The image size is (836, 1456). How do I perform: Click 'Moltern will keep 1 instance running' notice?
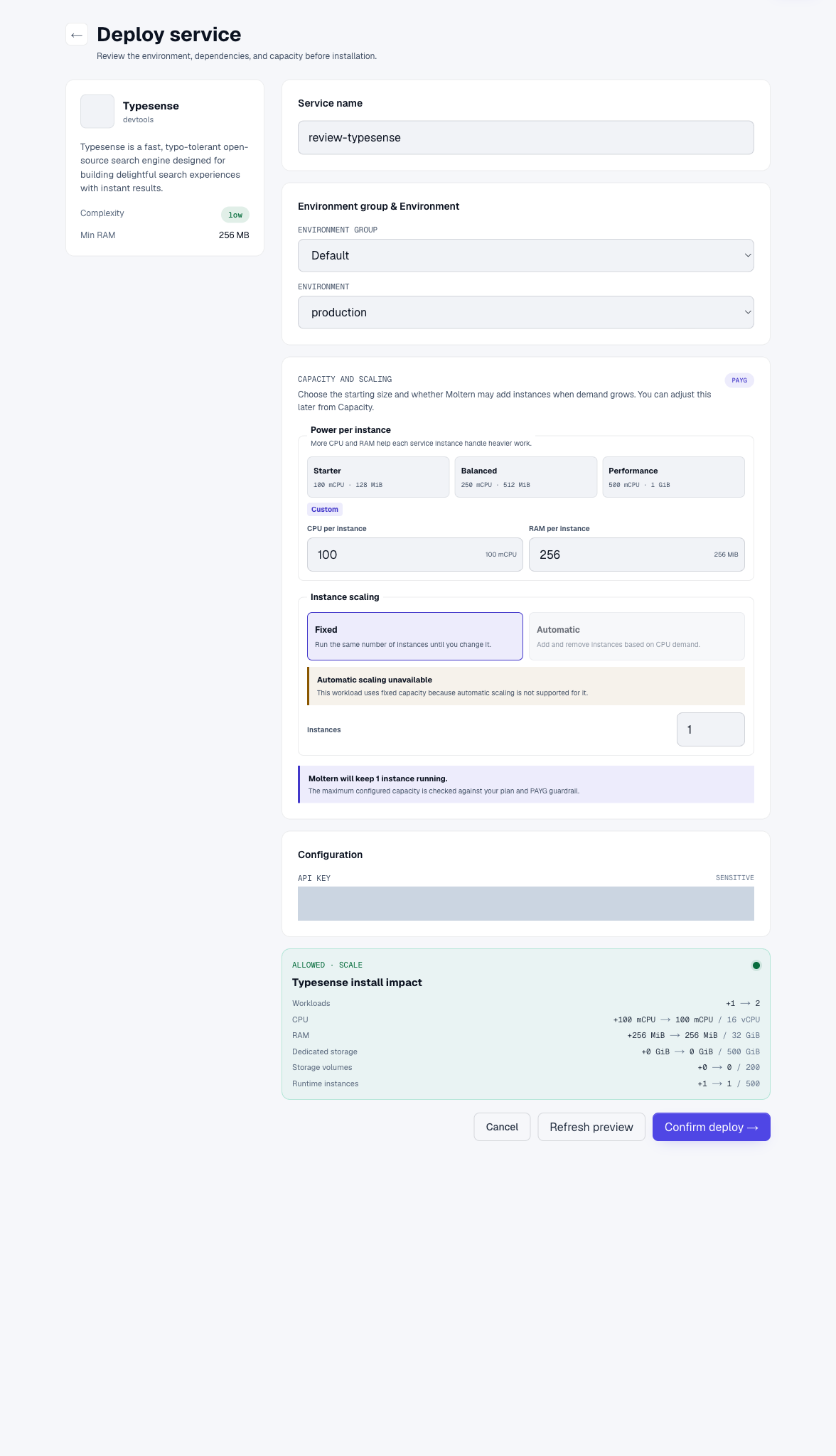pos(526,784)
